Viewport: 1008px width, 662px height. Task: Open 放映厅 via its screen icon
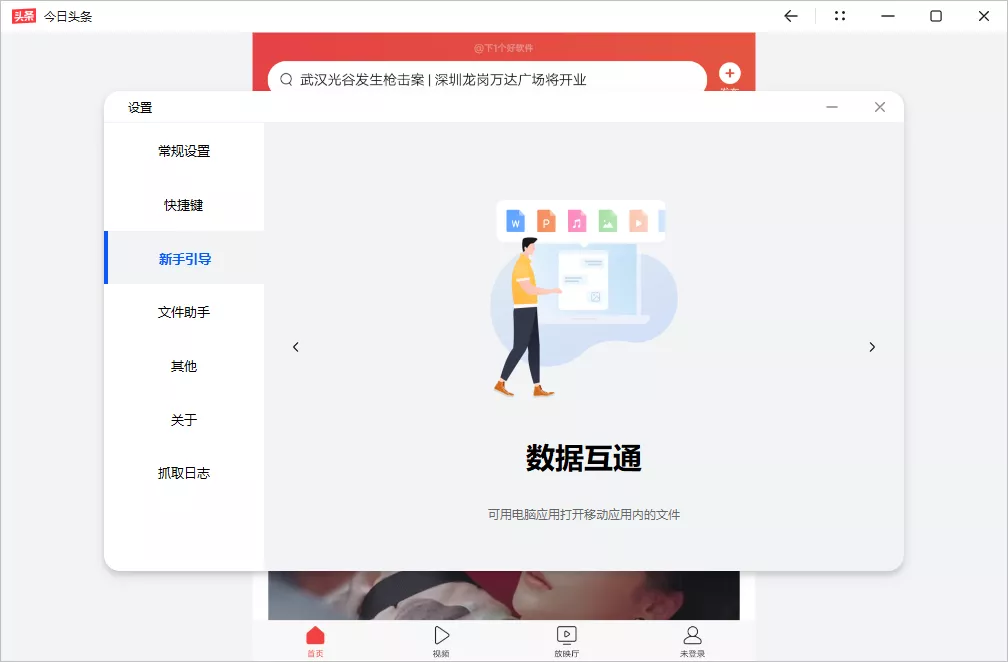tap(567, 634)
